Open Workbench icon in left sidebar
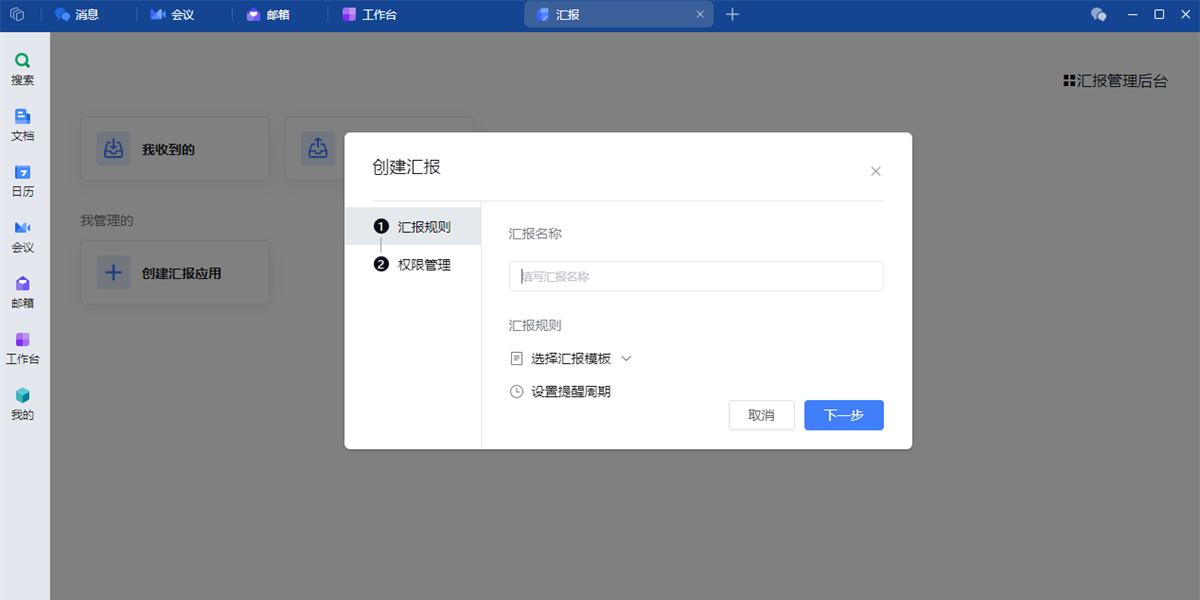Image resolution: width=1200 pixels, height=600 pixels. 22,340
